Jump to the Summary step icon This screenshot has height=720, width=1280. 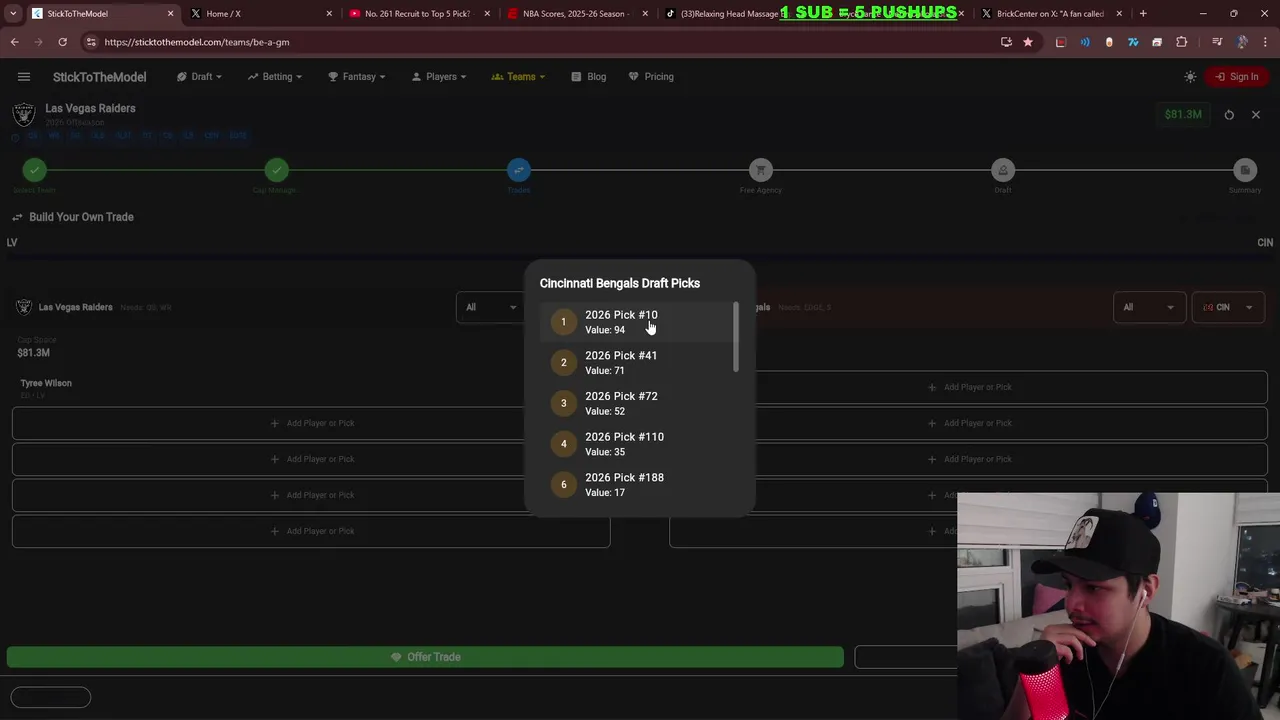(1245, 171)
